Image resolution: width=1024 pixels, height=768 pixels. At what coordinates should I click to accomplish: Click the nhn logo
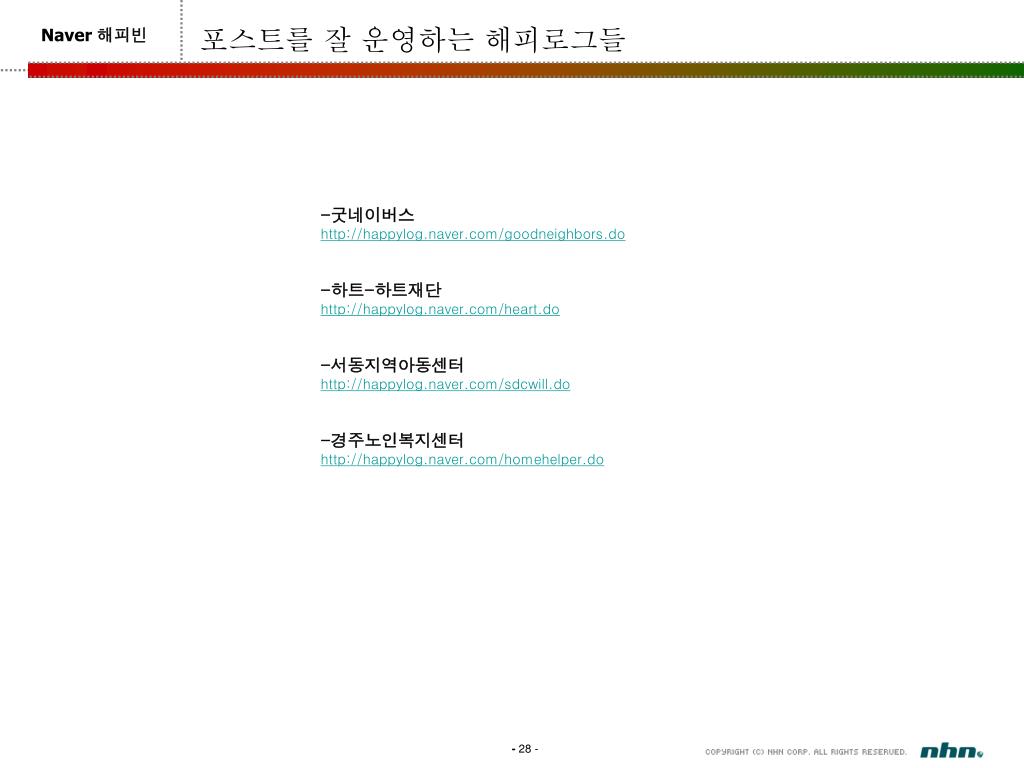tap(952, 751)
